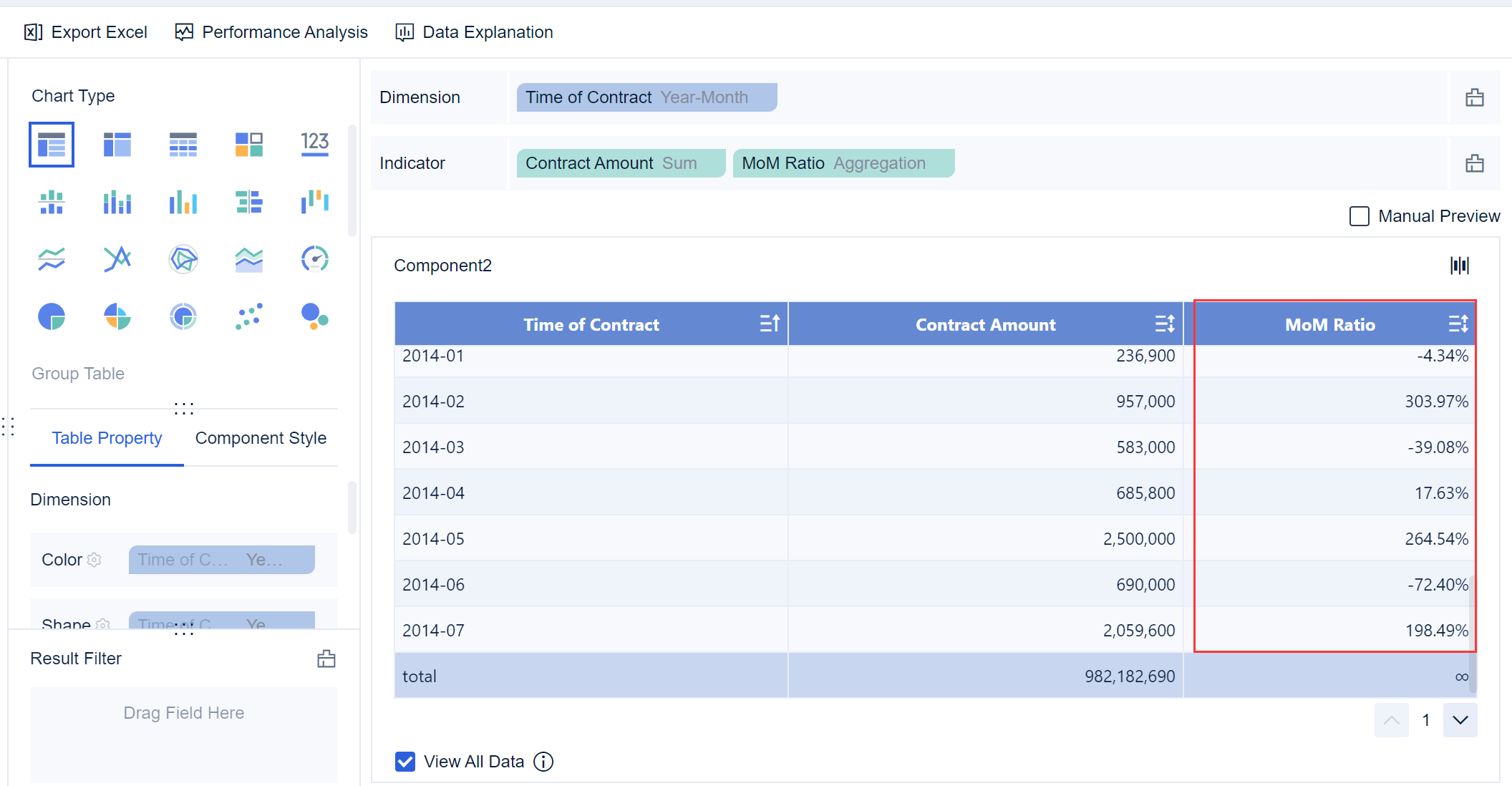Select the horizontal bar chart type
Screen dimensions: 1512x786
pyautogui.click(x=248, y=203)
